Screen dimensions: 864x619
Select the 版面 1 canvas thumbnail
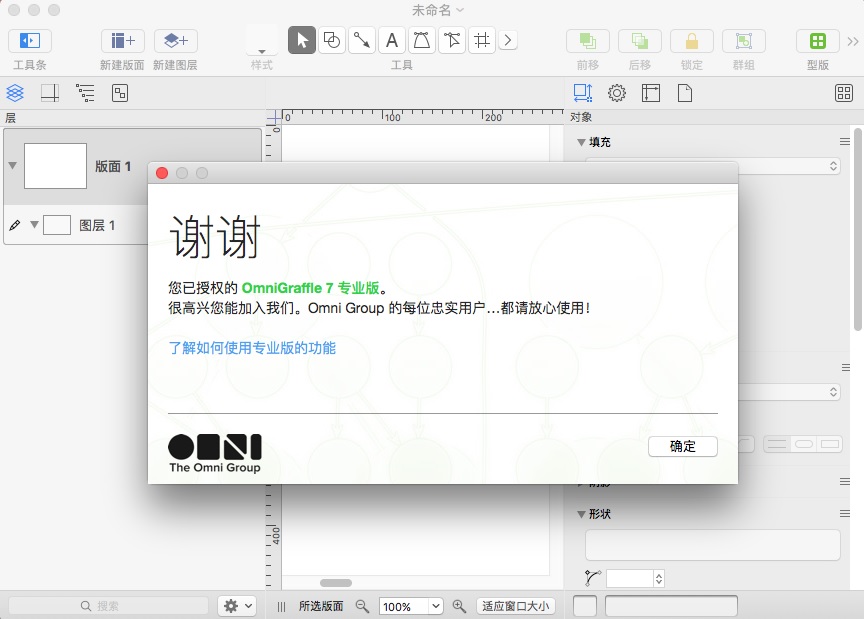55,166
